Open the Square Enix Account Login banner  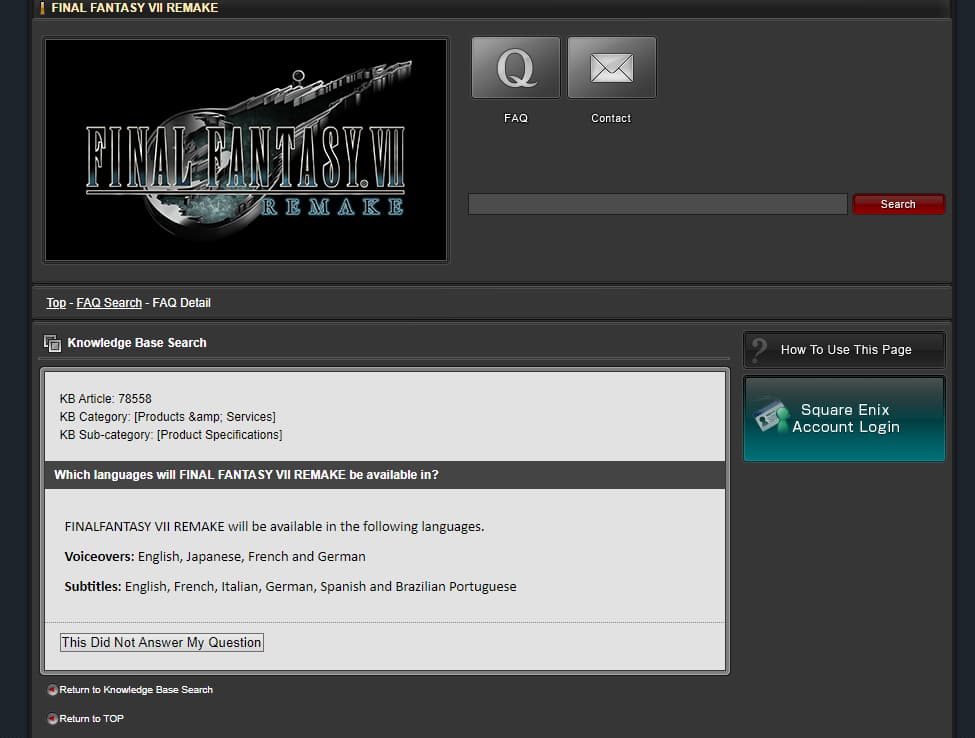845,418
